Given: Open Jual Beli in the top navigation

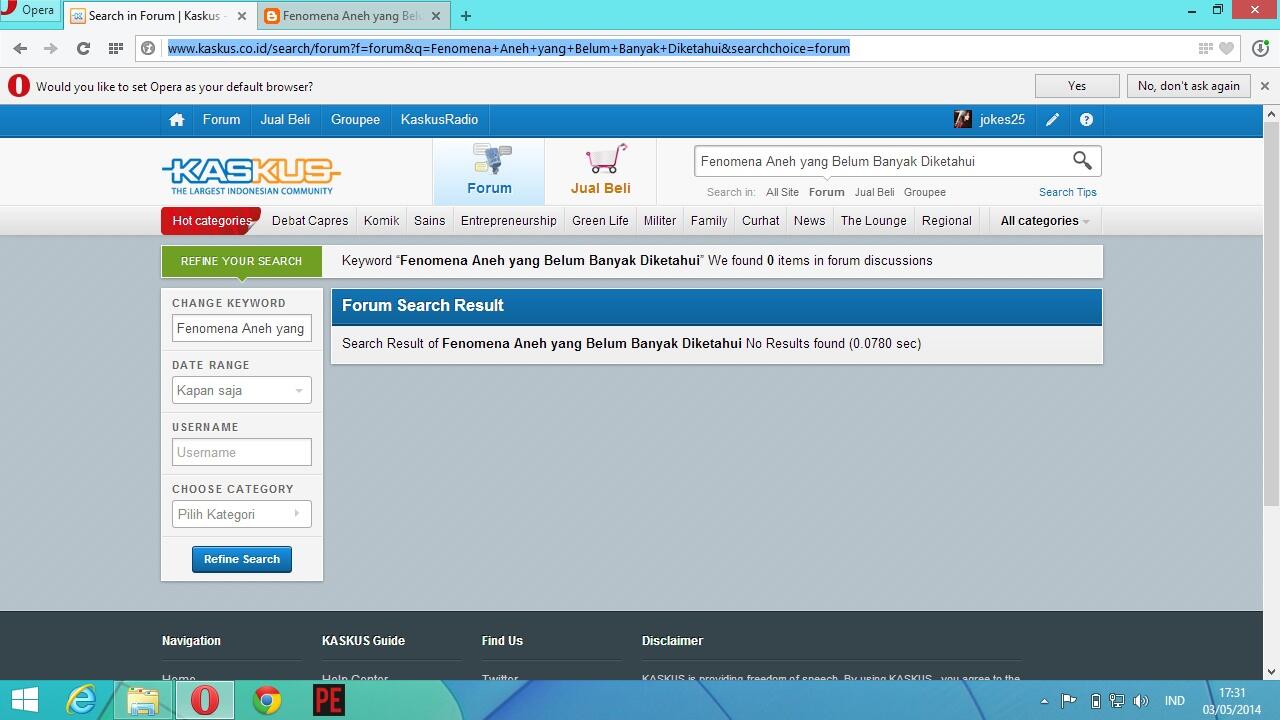Looking at the screenshot, I should (x=285, y=120).
